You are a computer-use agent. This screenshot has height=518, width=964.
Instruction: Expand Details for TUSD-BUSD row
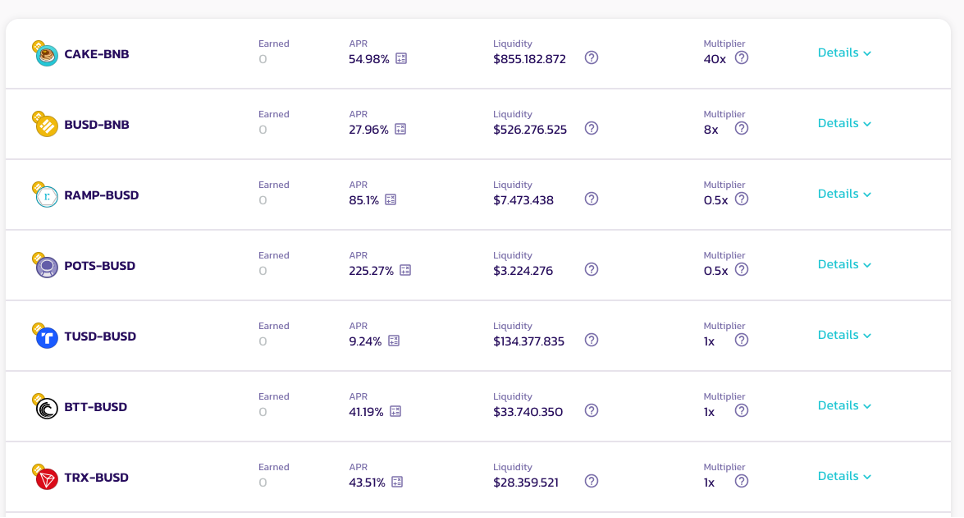pos(844,336)
